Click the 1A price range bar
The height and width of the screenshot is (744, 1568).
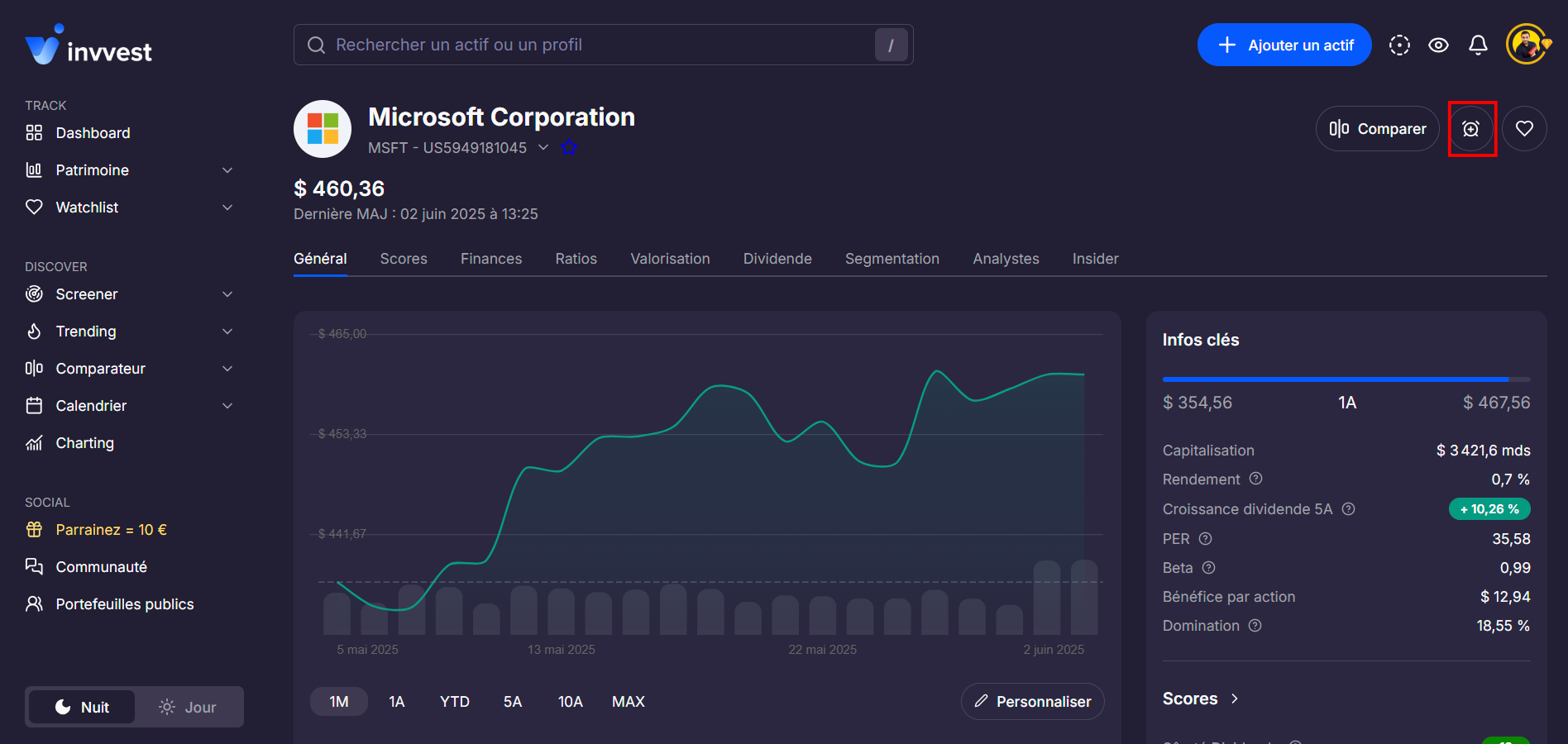(x=1346, y=379)
